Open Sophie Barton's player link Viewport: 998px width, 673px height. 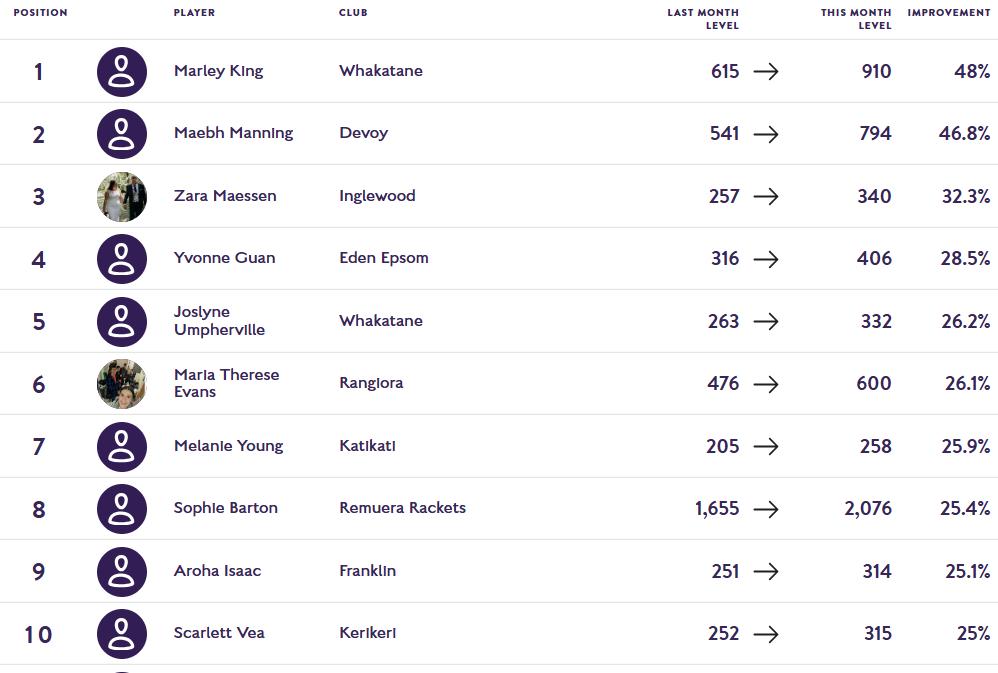coord(225,508)
